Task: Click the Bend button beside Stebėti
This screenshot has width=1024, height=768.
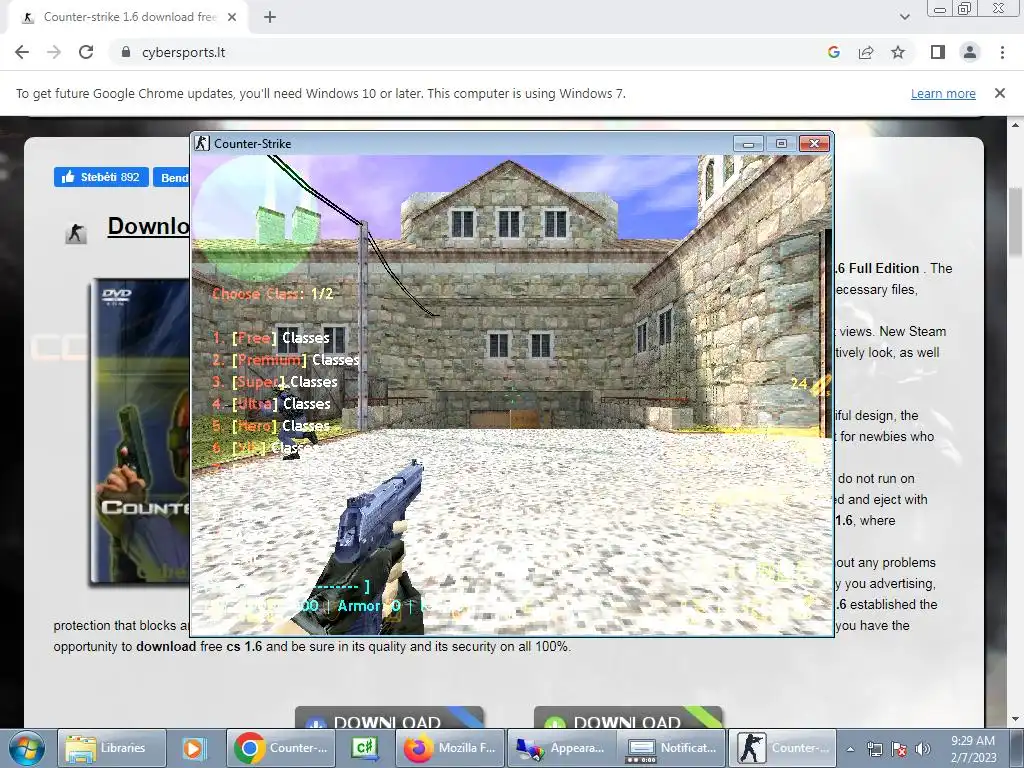Action: [x=171, y=178]
